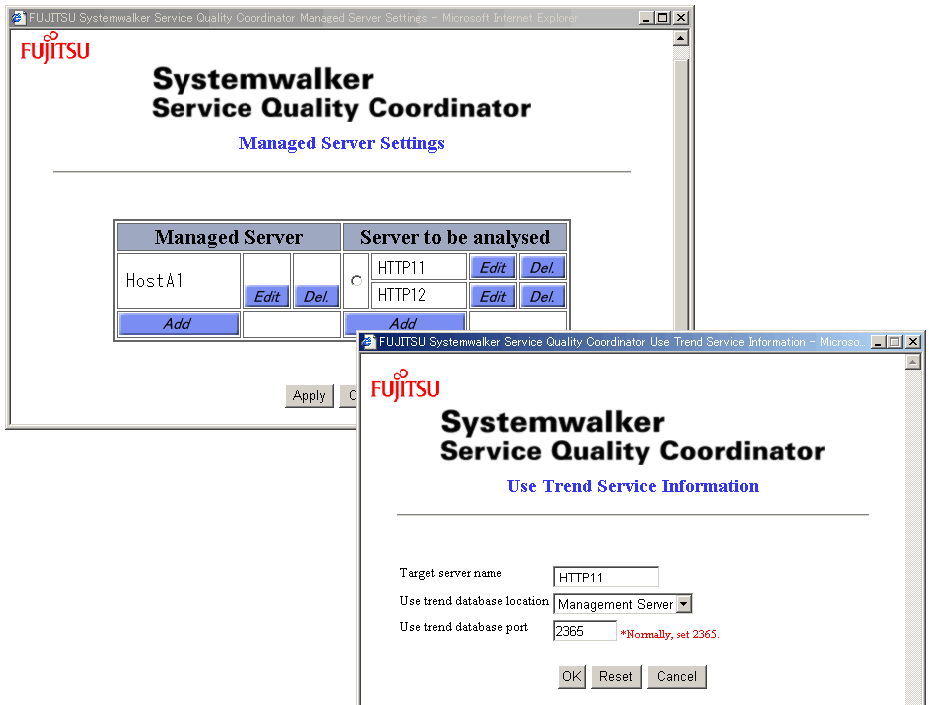Add a new managed server
This screenshot has height=705, width=929.
[178, 324]
